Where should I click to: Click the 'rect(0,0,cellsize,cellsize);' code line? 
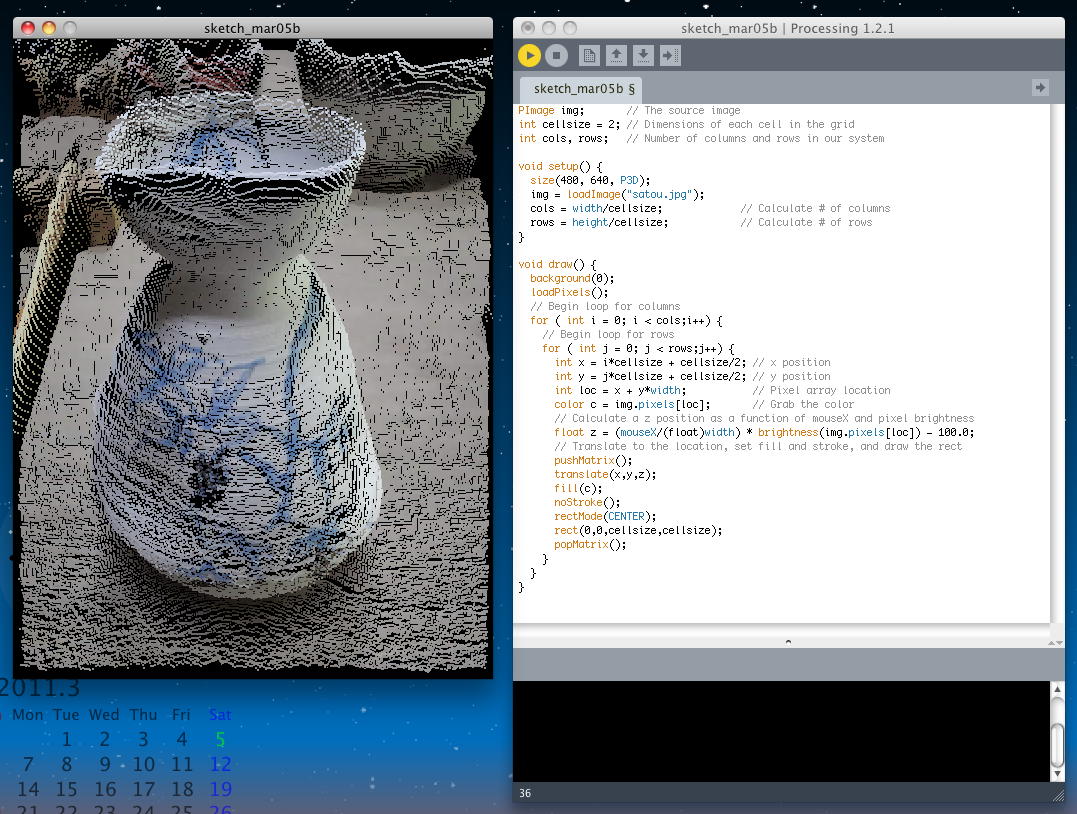(x=637, y=530)
